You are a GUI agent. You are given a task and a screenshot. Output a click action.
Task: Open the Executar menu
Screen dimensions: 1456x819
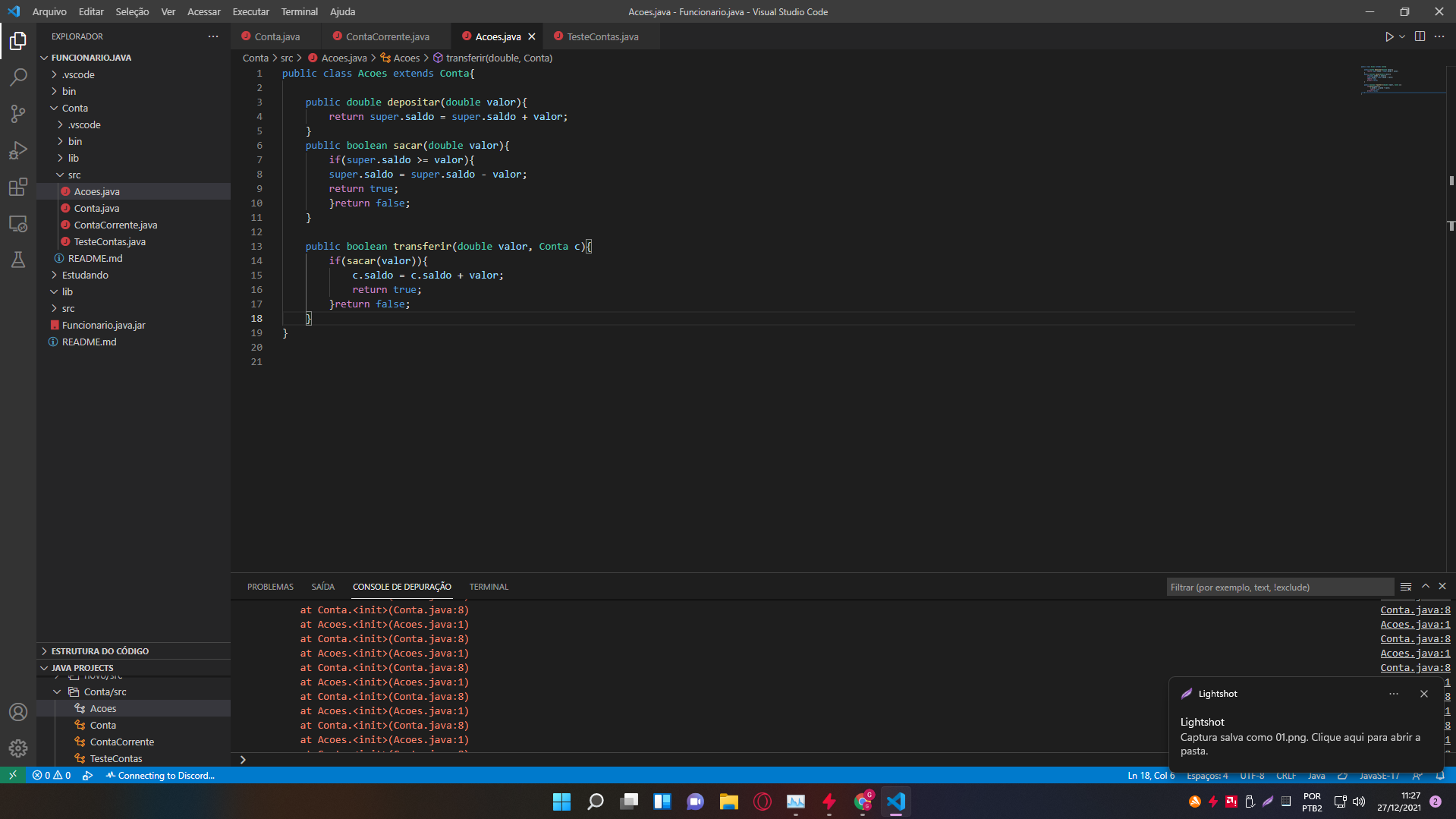tap(250, 11)
